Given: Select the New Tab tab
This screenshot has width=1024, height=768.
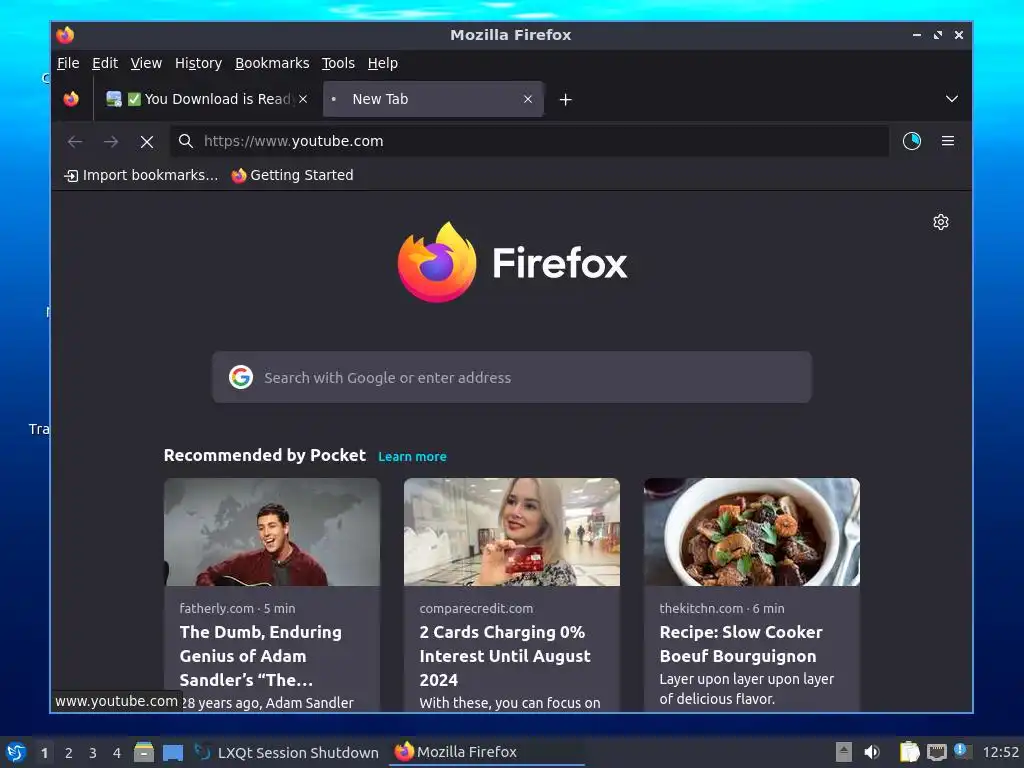Looking at the screenshot, I should (433, 99).
